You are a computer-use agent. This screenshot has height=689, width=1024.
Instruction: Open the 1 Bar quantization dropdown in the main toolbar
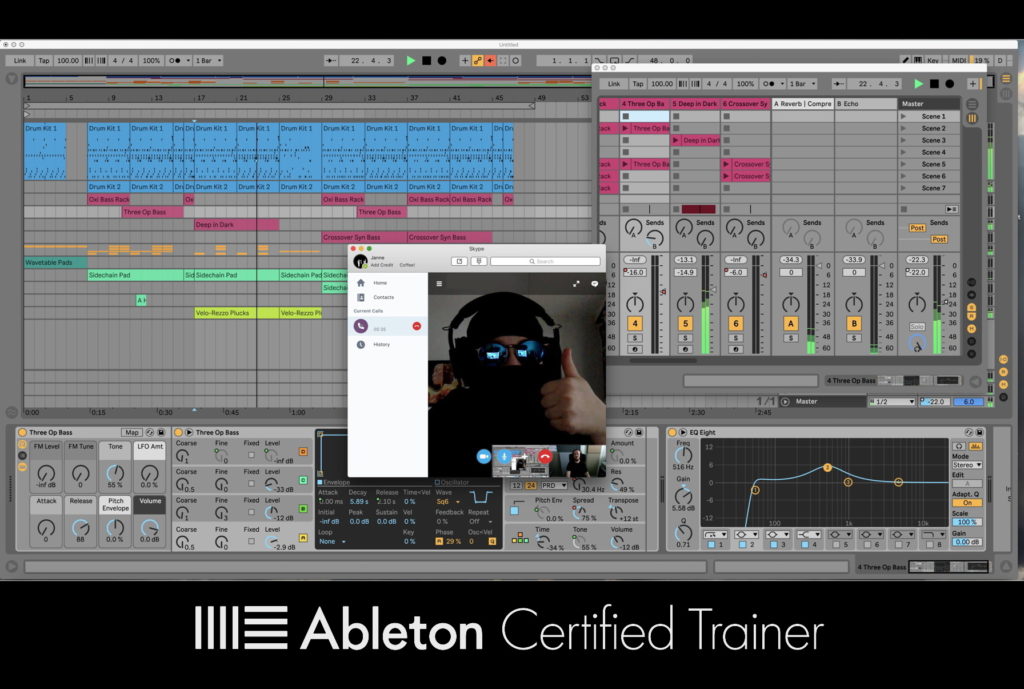[208, 61]
